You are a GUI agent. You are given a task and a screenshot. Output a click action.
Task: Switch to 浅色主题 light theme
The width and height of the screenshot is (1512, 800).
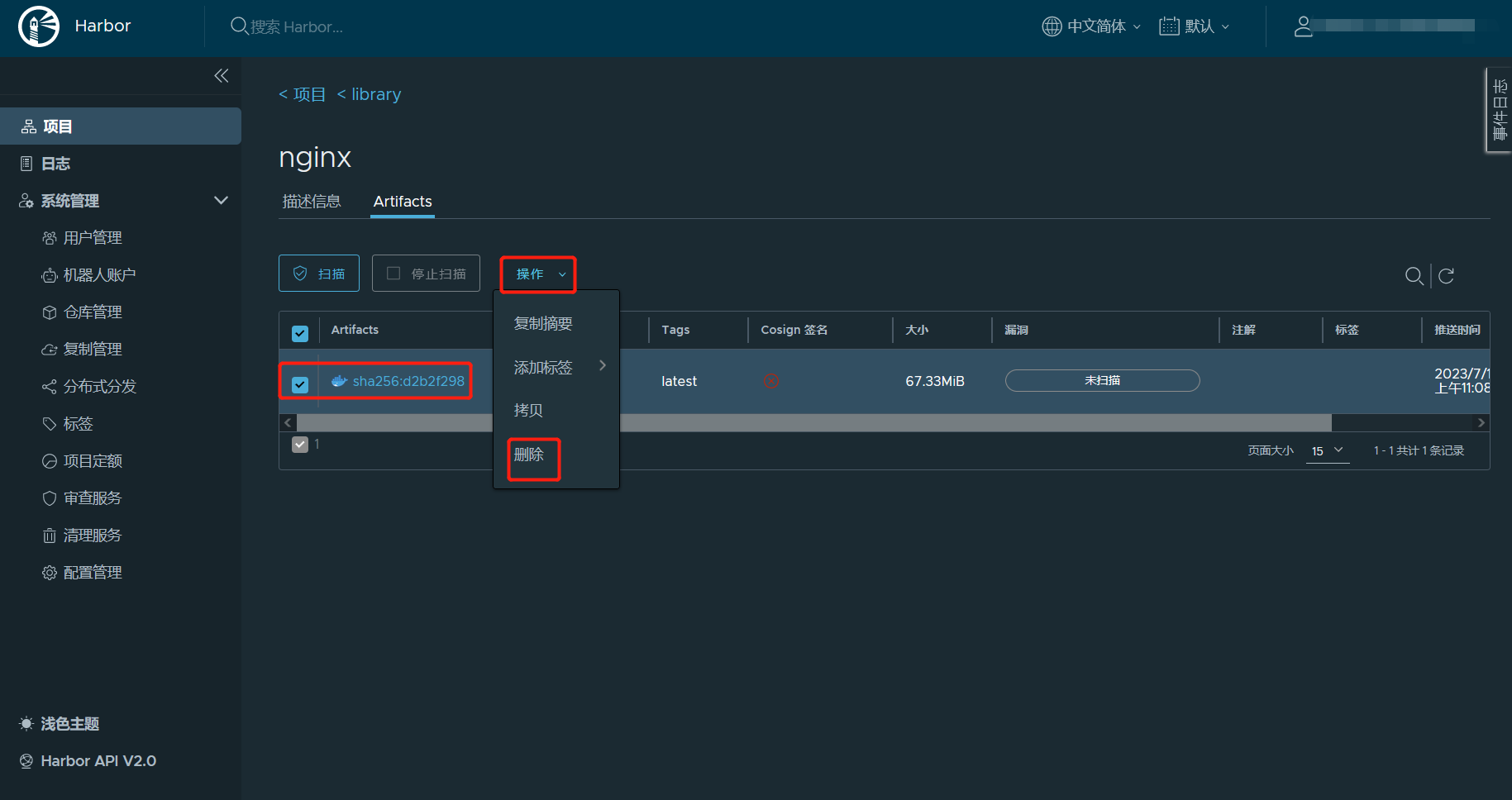point(60,724)
